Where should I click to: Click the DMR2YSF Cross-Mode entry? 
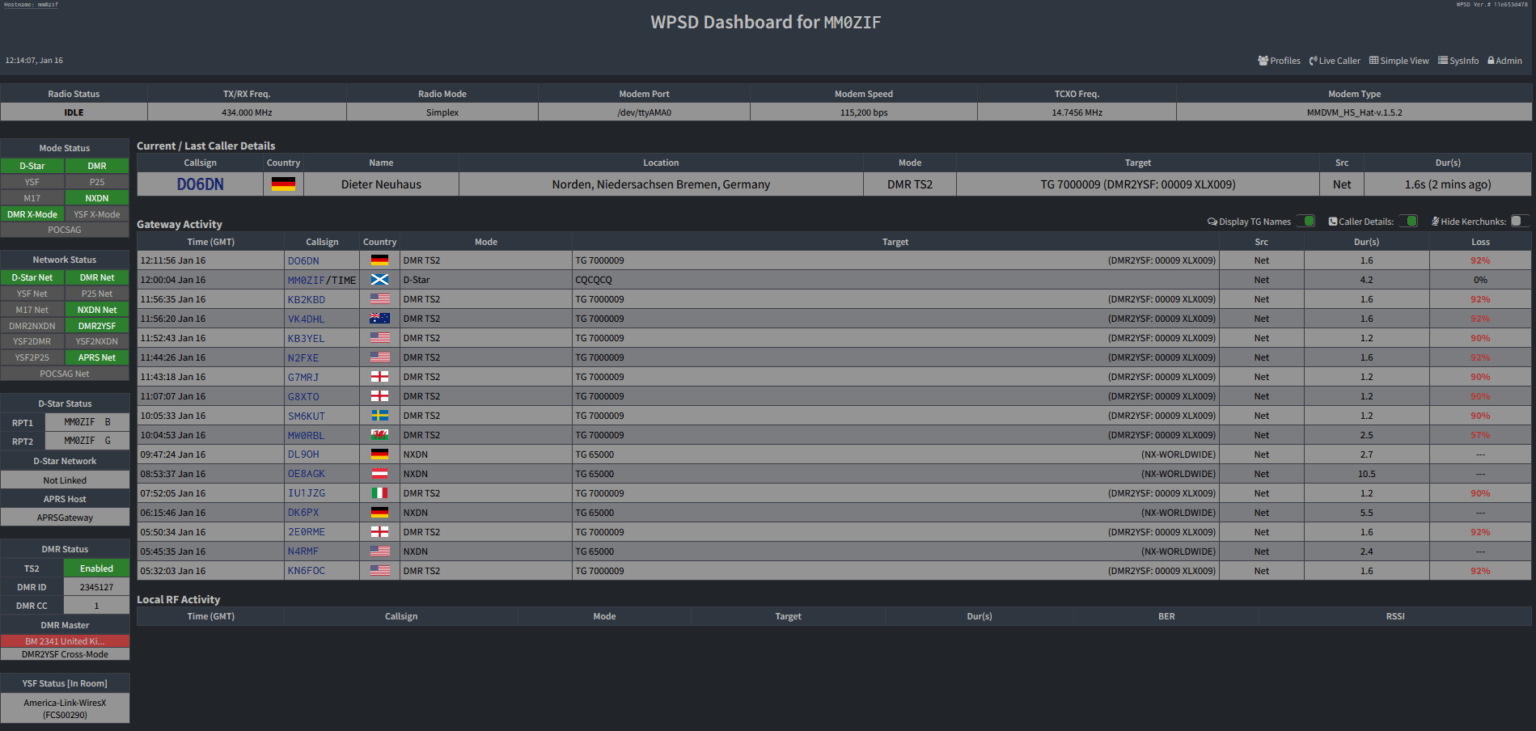click(x=65, y=654)
